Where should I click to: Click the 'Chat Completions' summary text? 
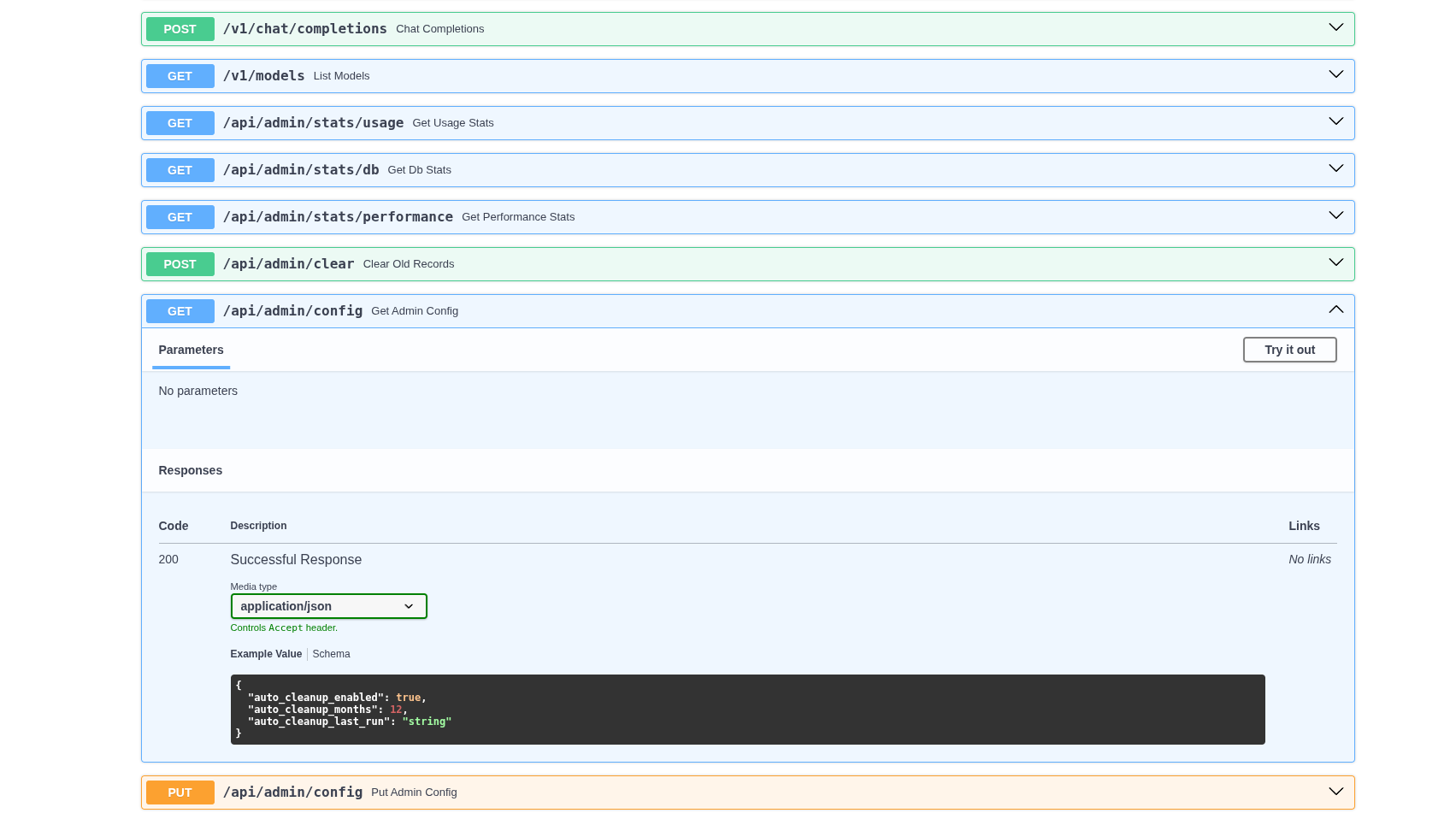(x=439, y=29)
